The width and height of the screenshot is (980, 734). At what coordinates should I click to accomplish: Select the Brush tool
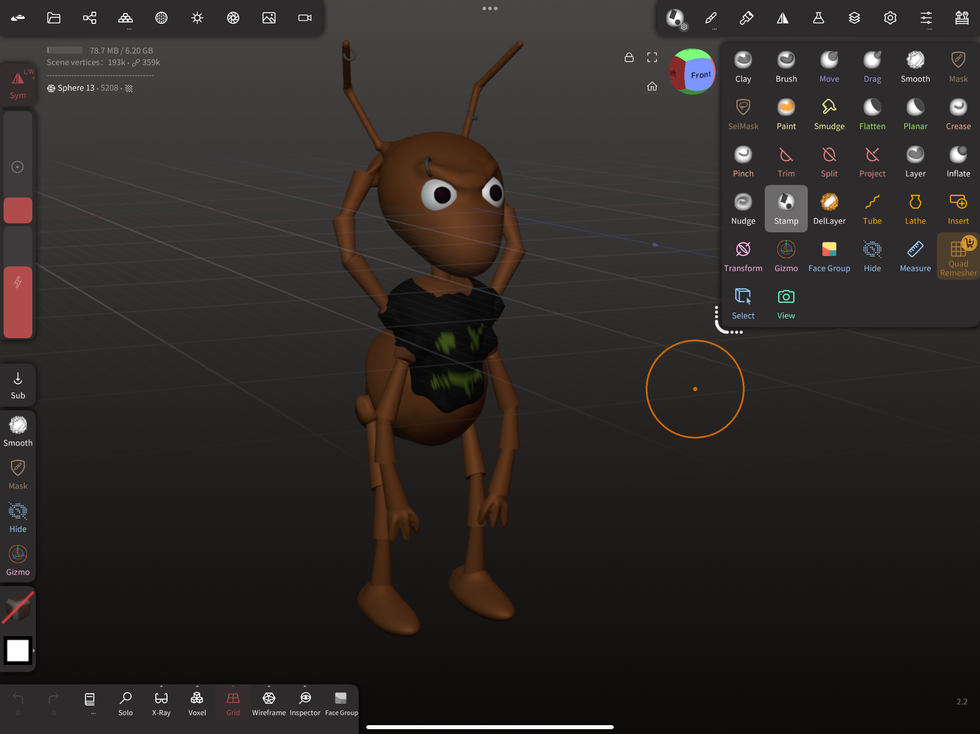(x=786, y=66)
